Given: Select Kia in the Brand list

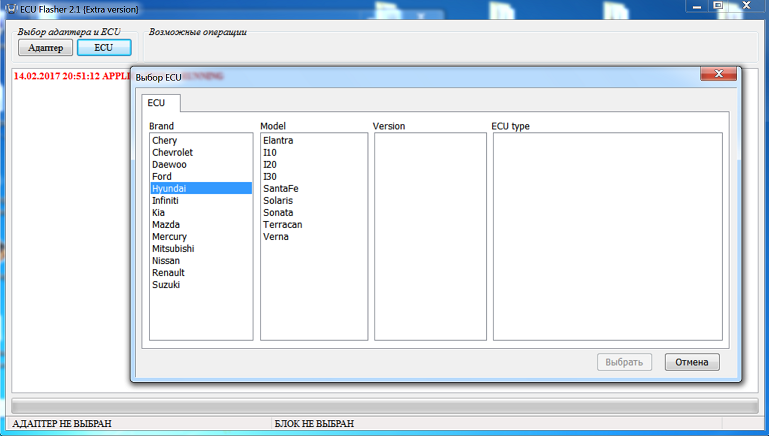Looking at the screenshot, I should pyautogui.click(x=201, y=212).
